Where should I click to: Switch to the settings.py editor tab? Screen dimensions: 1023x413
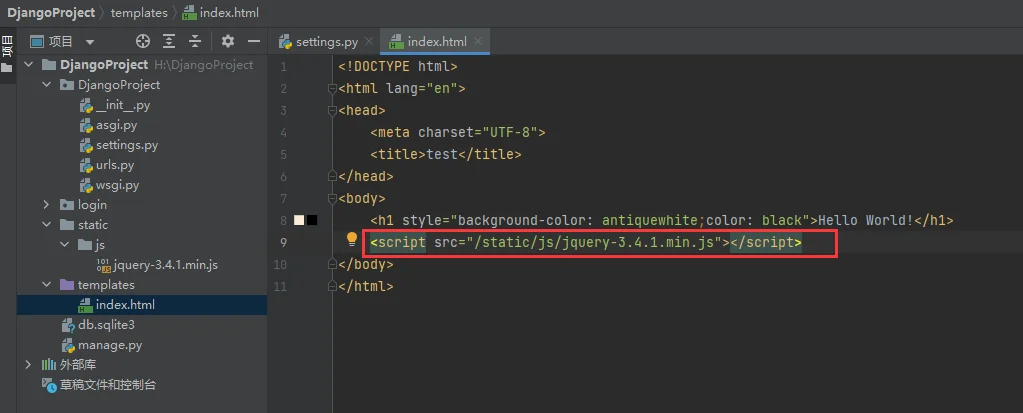click(327, 42)
